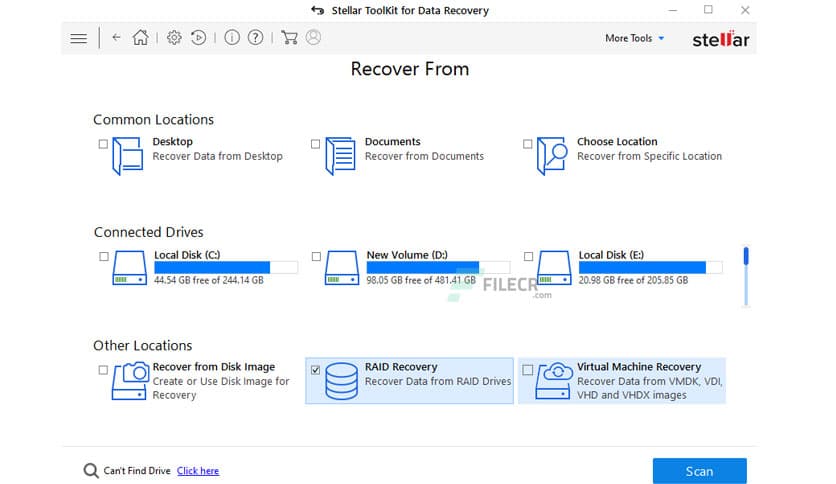
Task: Uncheck the RAID Recovery checkbox
Action: [316, 370]
